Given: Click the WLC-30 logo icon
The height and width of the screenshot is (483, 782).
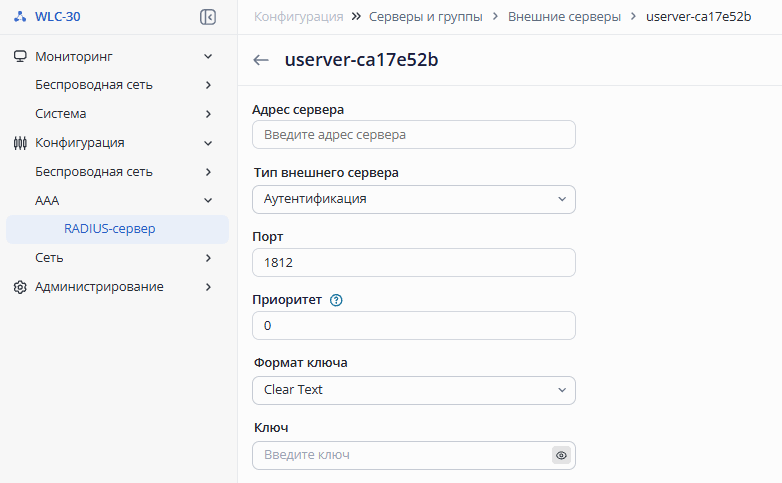Looking at the screenshot, I should pos(20,16).
